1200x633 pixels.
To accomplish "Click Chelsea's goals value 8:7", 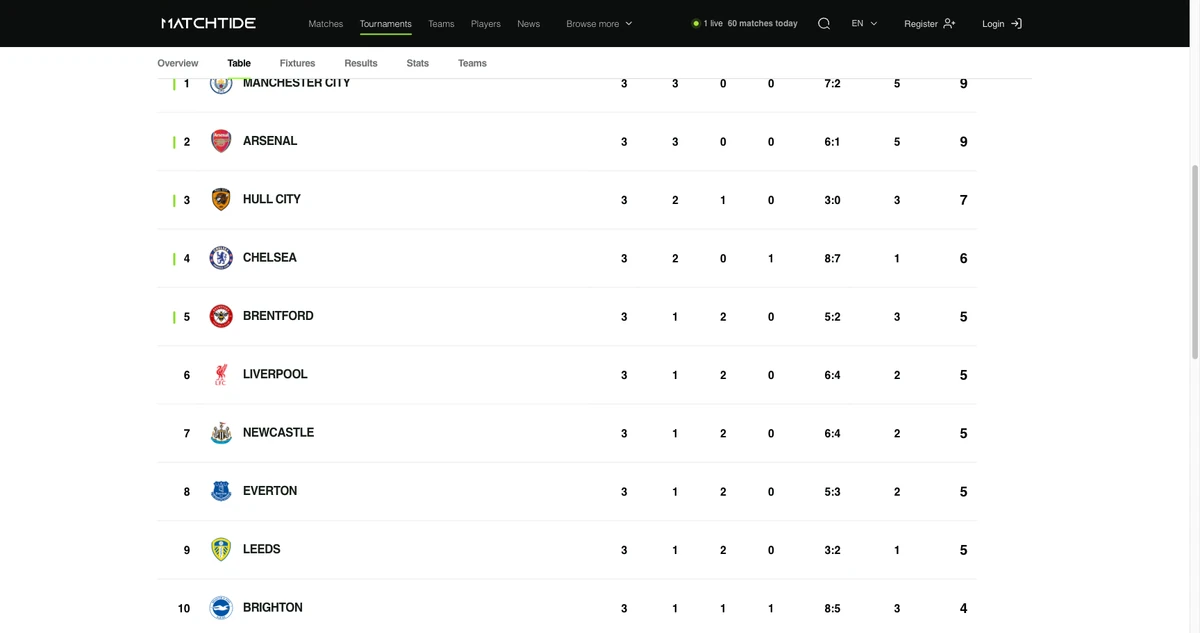I will 832,259.
